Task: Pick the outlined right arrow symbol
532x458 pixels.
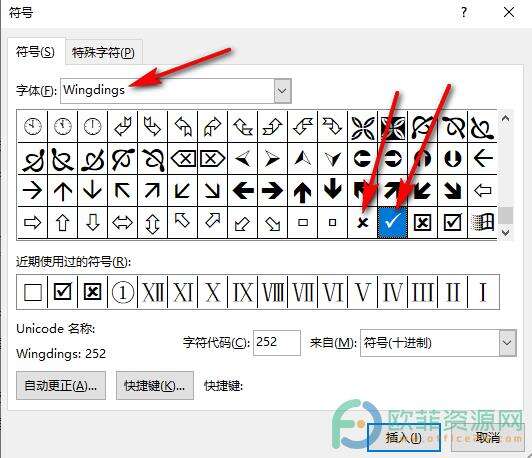Action: (33, 223)
